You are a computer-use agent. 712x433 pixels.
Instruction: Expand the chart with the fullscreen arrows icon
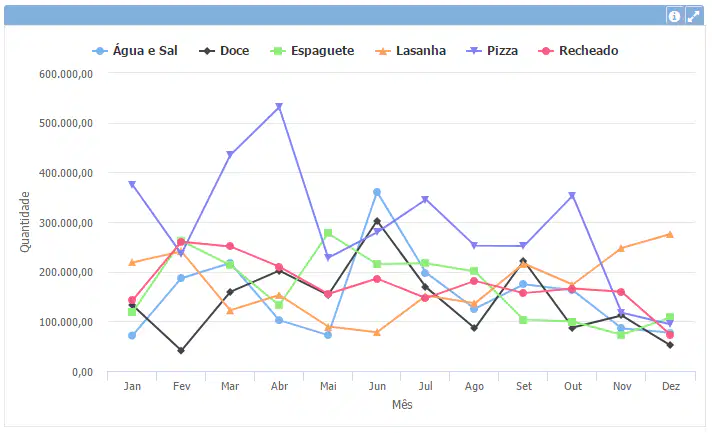[693, 16]
